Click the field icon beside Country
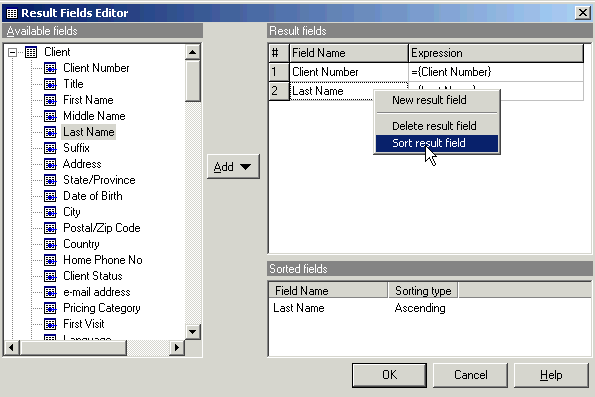Viewport: 595px width, 397px height. [50, 244]
